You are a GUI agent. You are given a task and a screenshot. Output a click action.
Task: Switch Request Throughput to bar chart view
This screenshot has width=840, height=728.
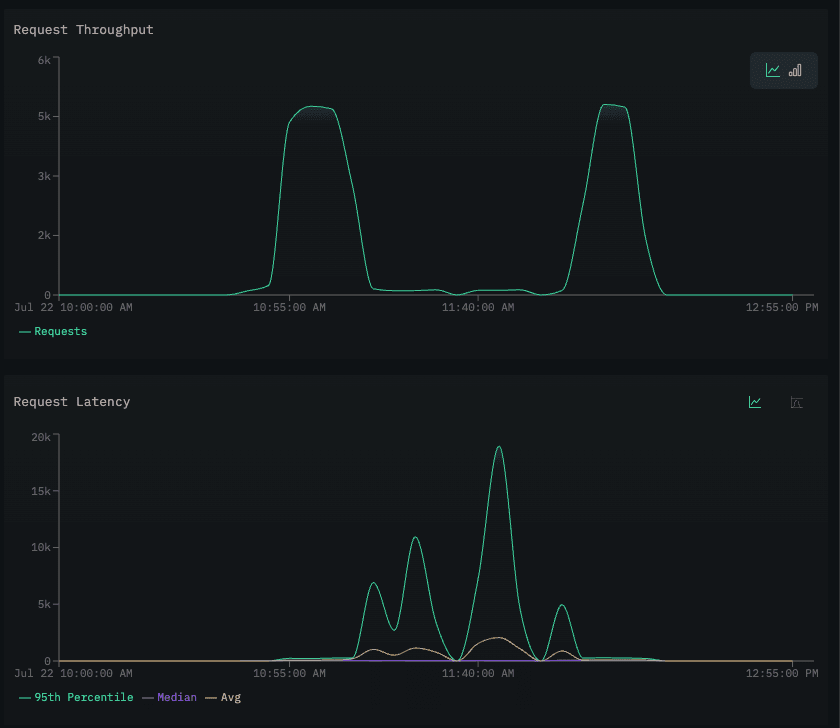pos(796,70)
